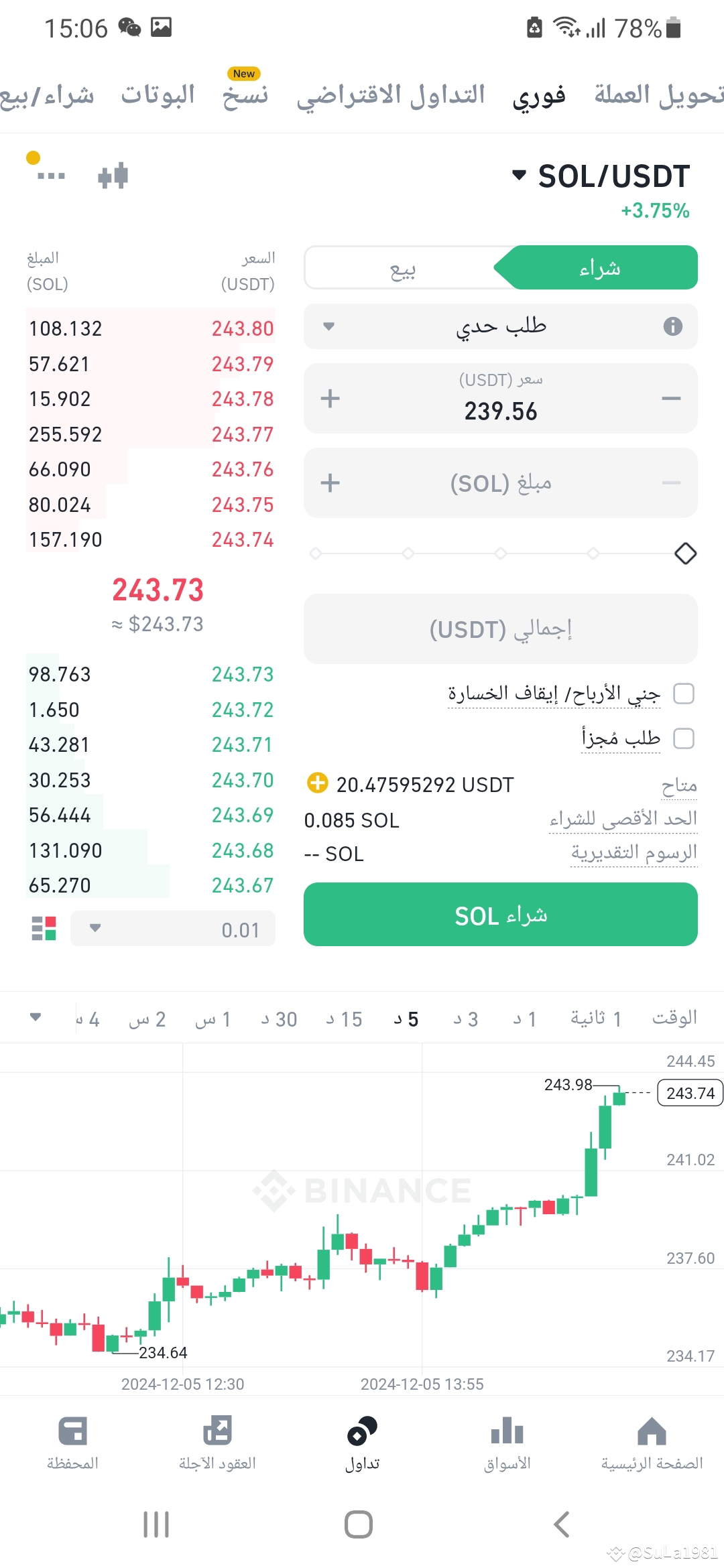Open the طلب حدي order type dropdown
This screenshot has width=724, height=1568.
point(500,327)
